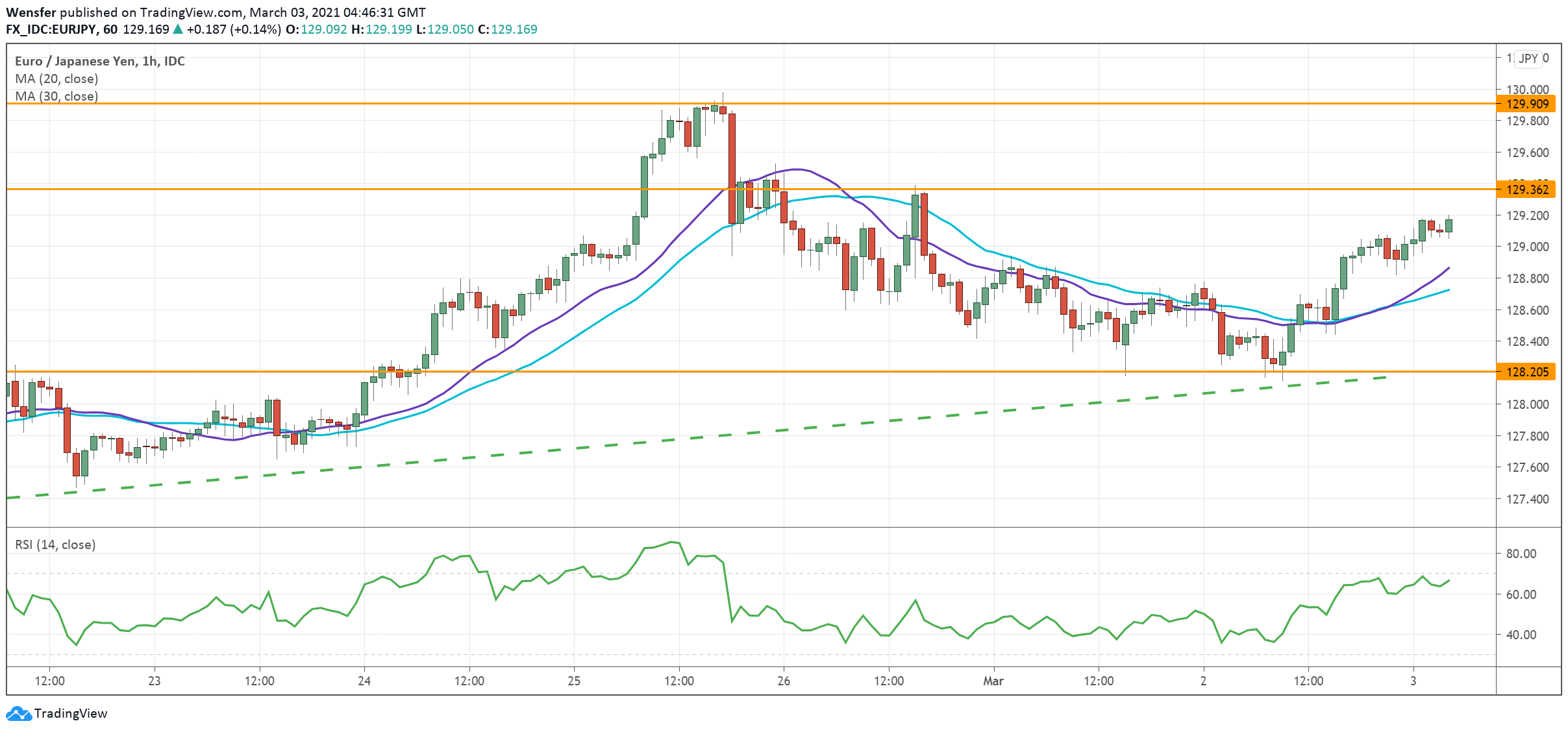Viewport: 1568px width, 732px height.
Task: Click the MA (20, close) indicator label
Action: [x=56, y=79]
